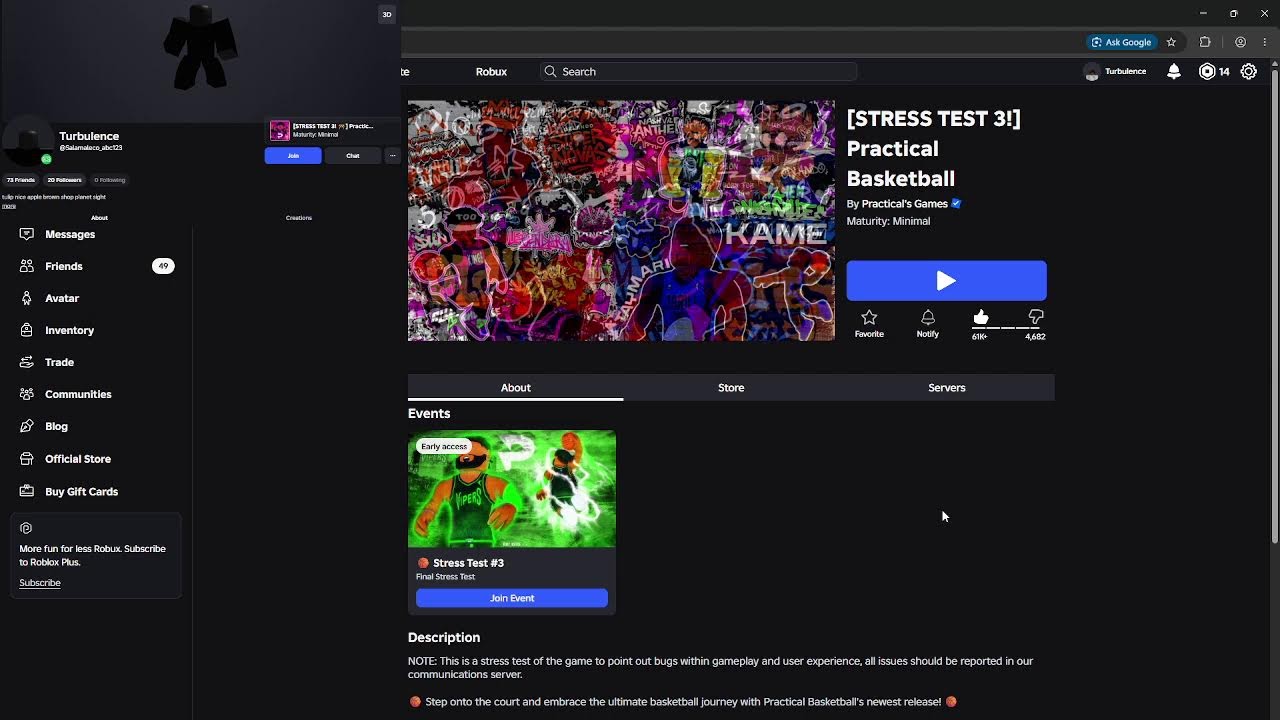Open the Robux menu in top nav
The width and height of the screenshot is (1280, 720).
(491, 72)
